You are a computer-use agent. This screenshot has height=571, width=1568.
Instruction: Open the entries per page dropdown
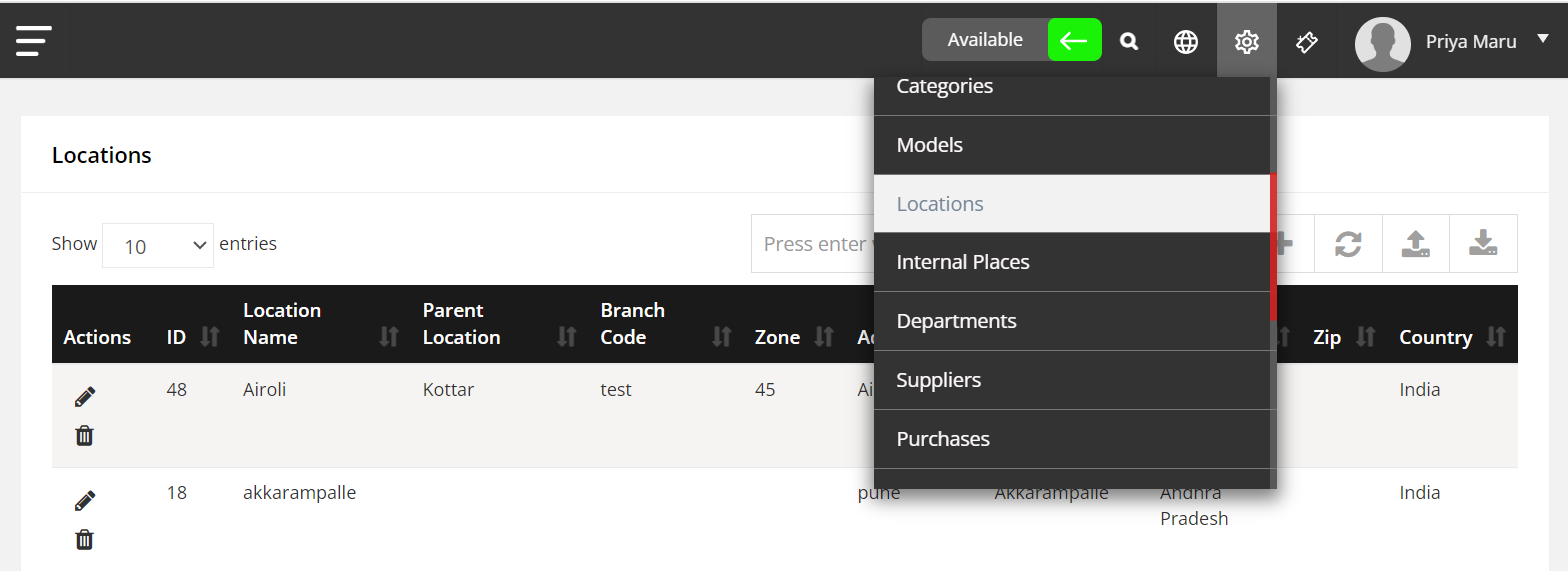pyautogui.click(x=158, y=245)
